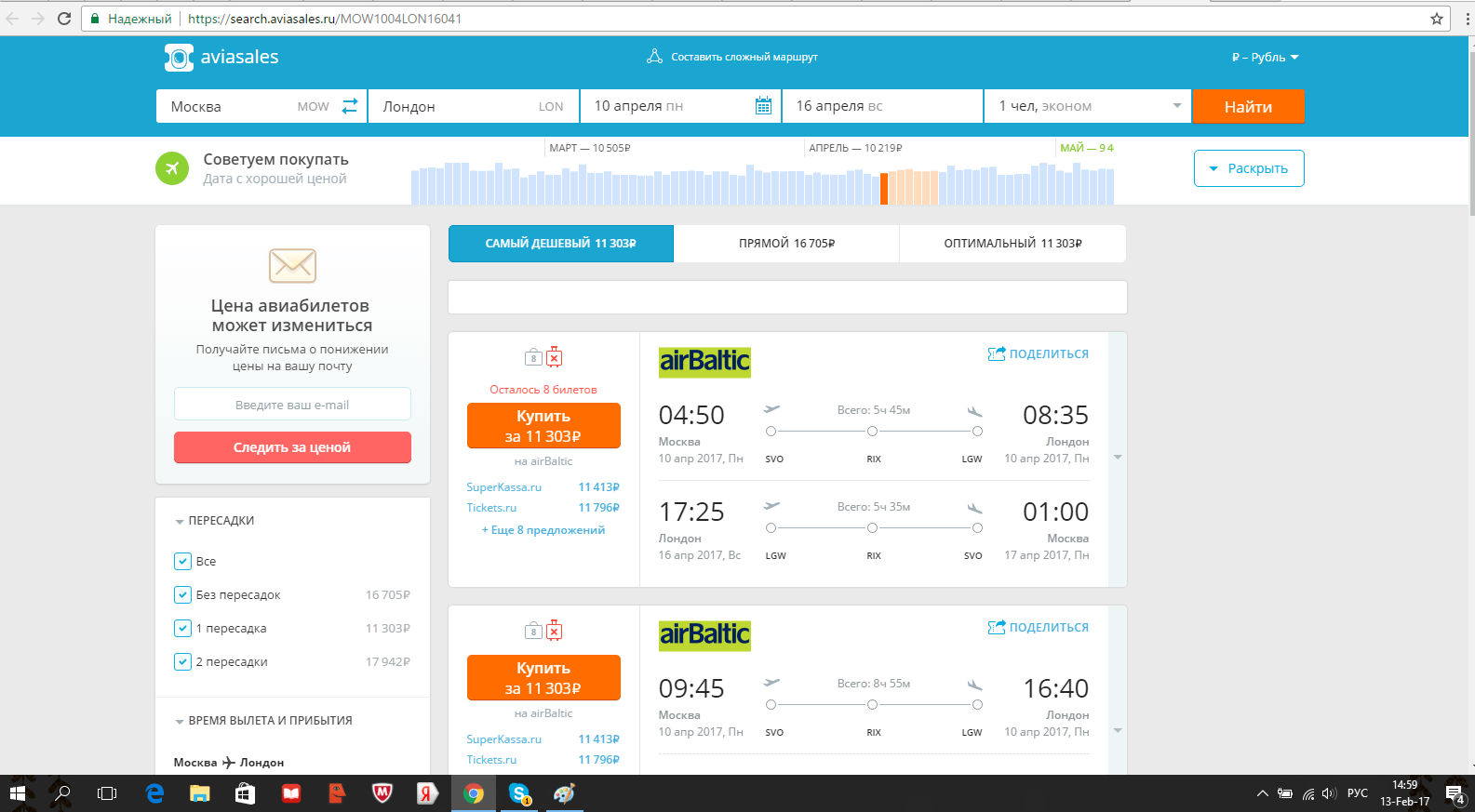Open Windows Start menu
Viewport: 1475px width, 812px height.
18,793
